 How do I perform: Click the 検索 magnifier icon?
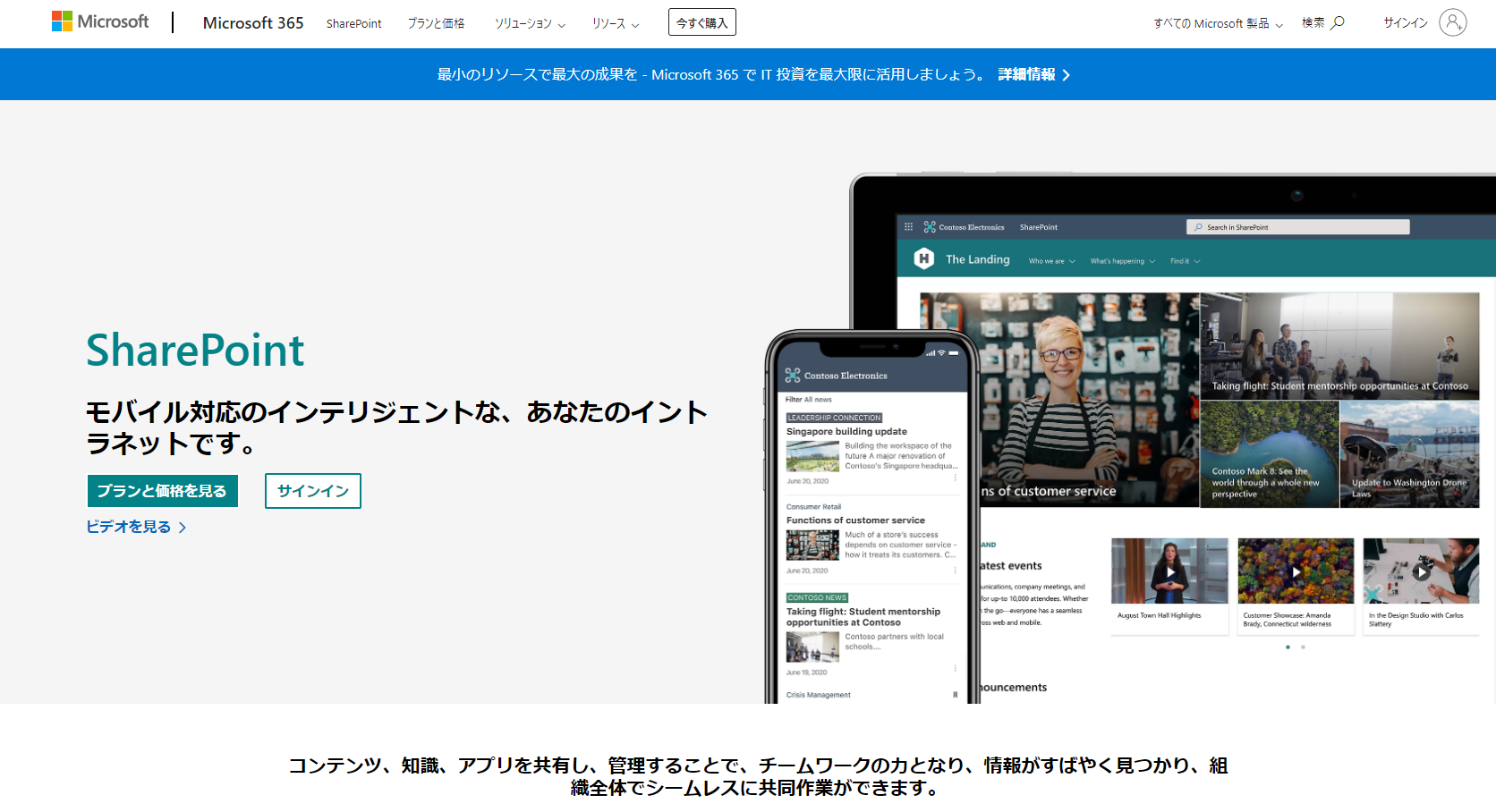coord(1339,23)
